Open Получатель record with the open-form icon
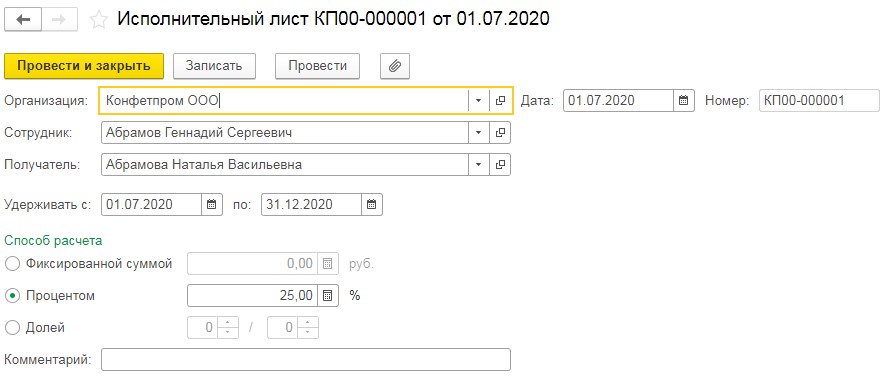 (500, 165)
